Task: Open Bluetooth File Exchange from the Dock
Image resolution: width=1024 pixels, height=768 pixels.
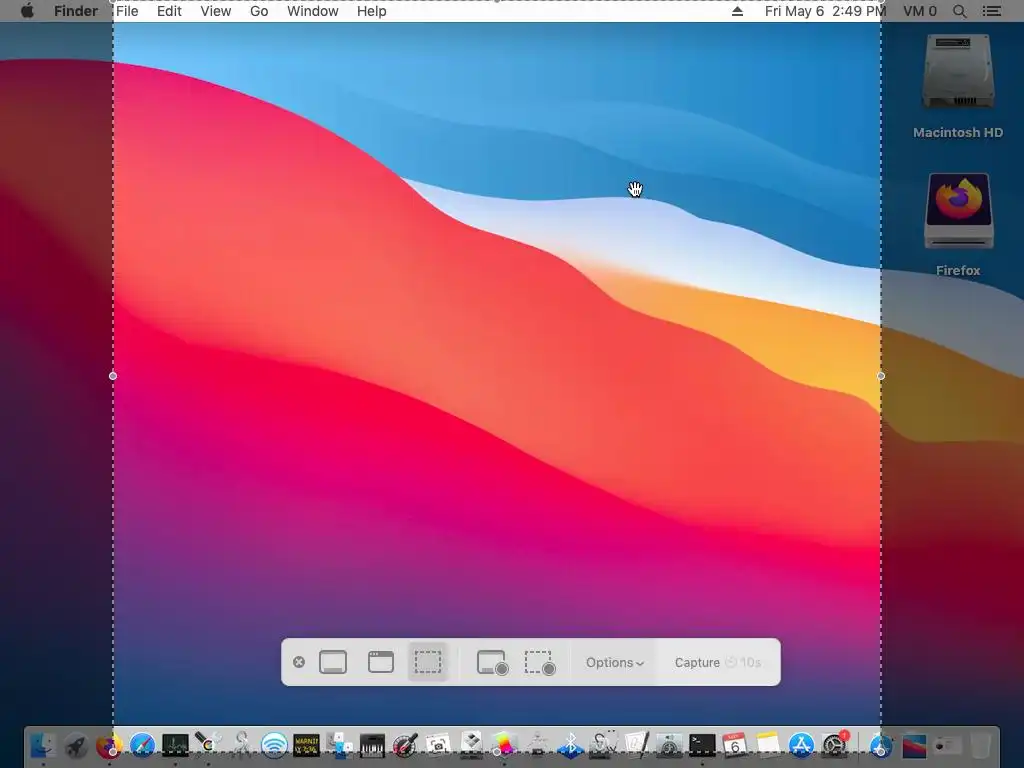Action: pos(570,744)
